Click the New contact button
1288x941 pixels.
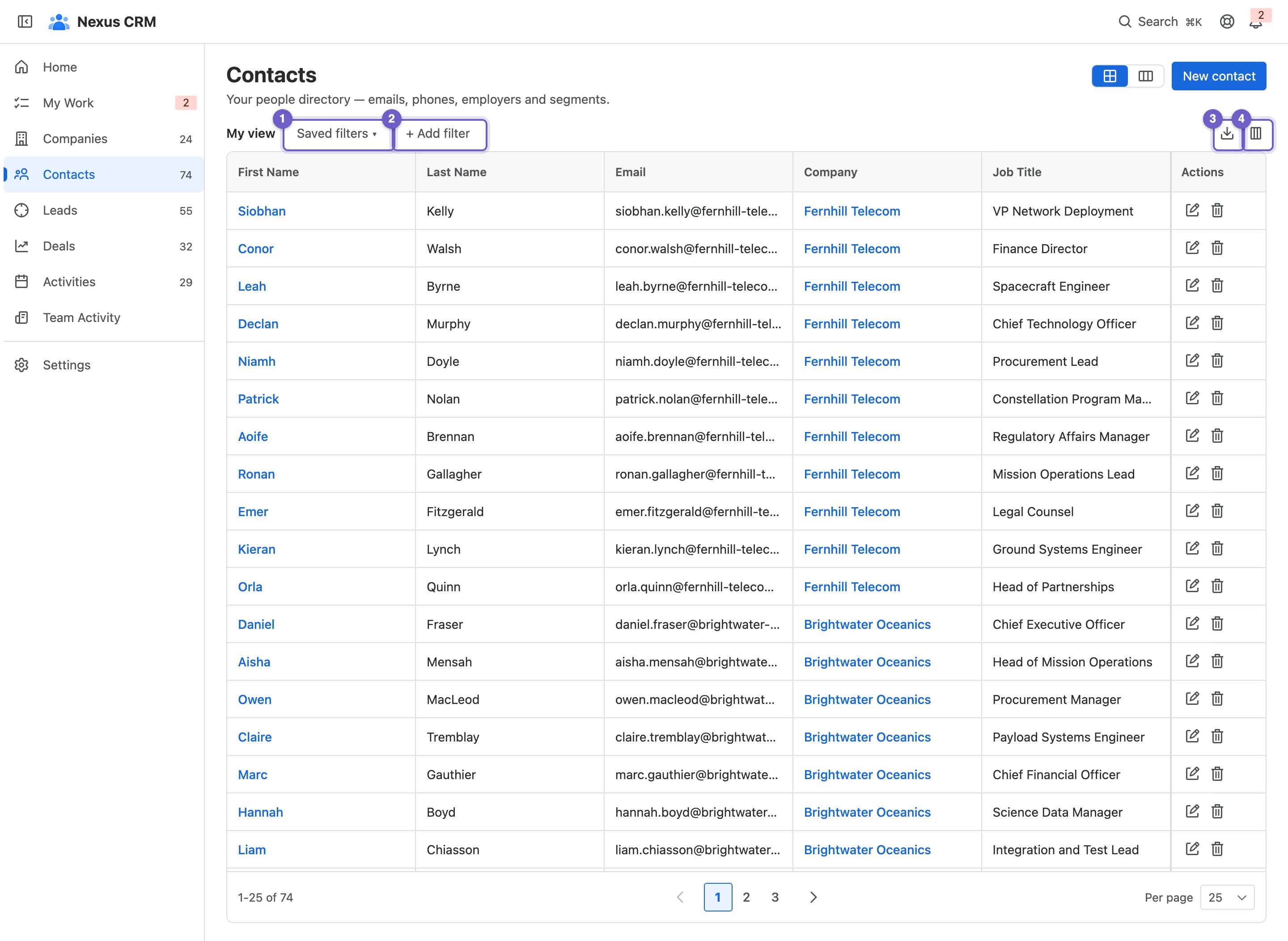1219,76
